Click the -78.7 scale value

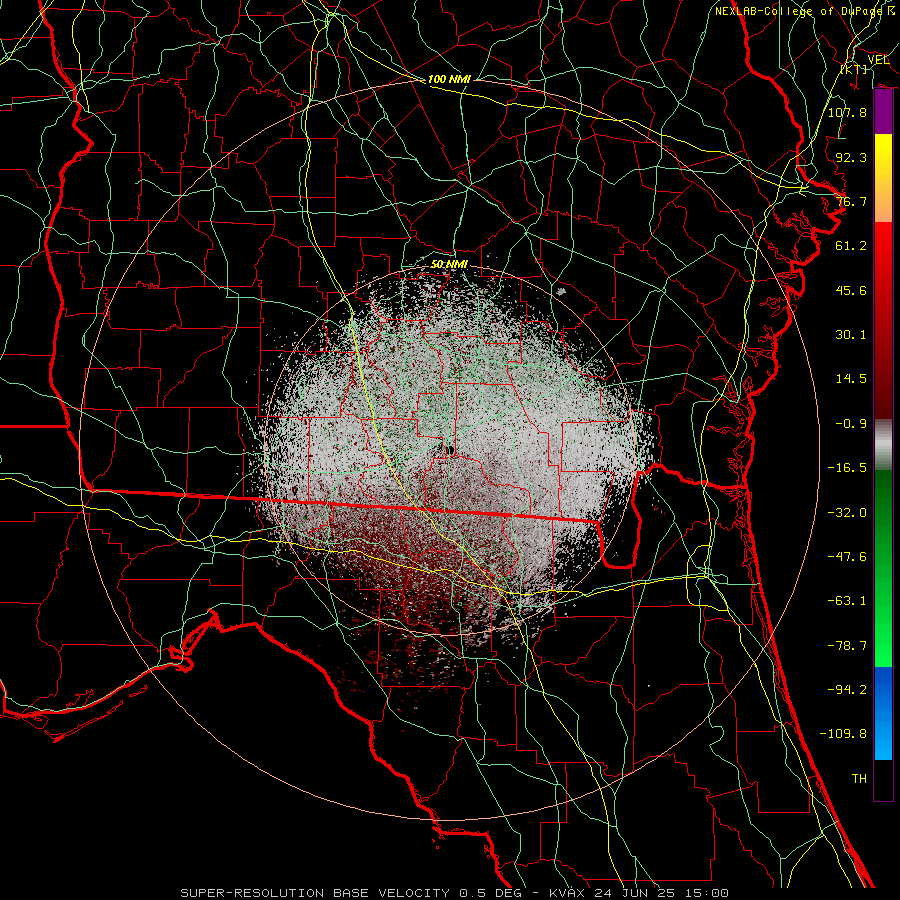pos(847,646)
